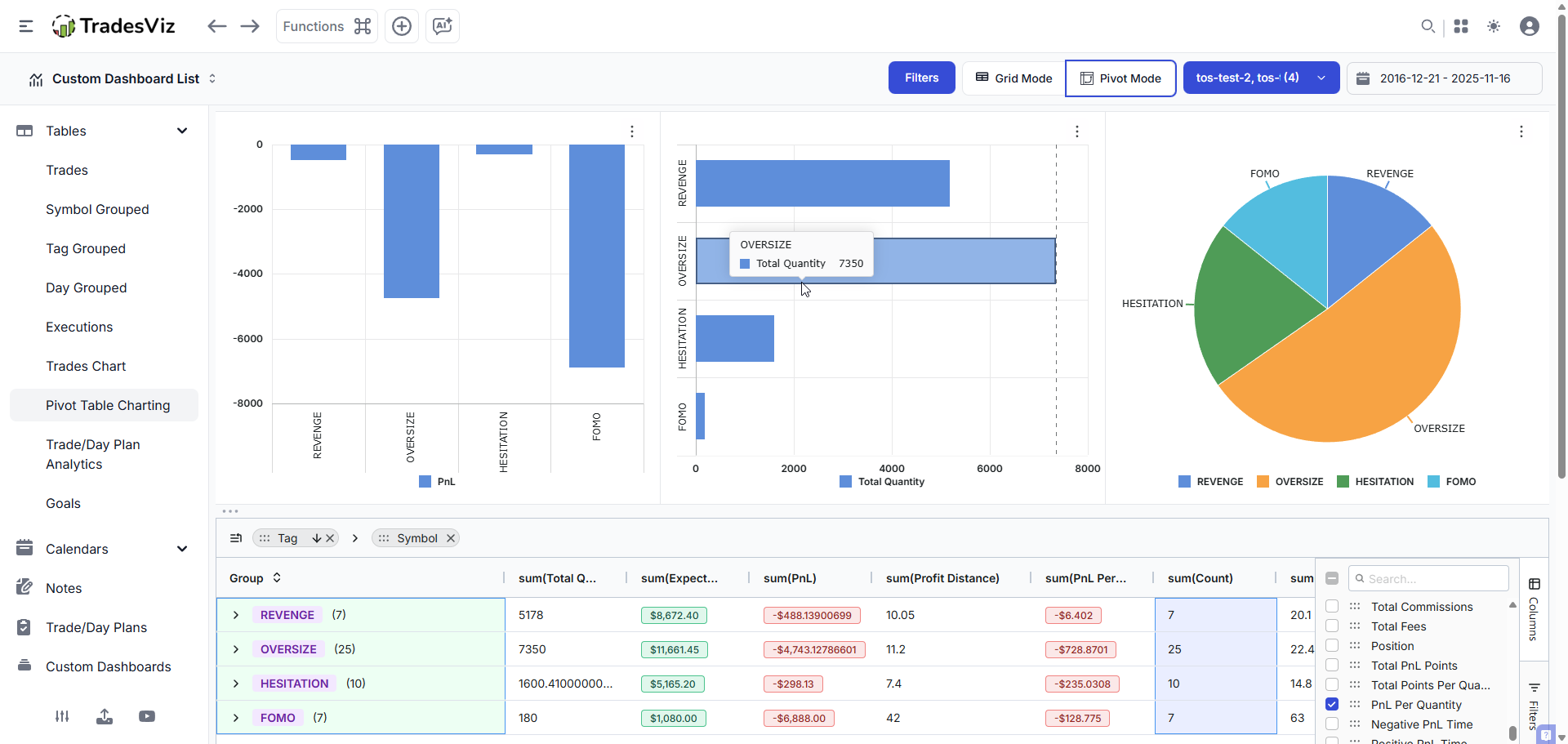Switch to Grid Mode
This screenshot has height=744, width=1568.
pos(1013,78)
